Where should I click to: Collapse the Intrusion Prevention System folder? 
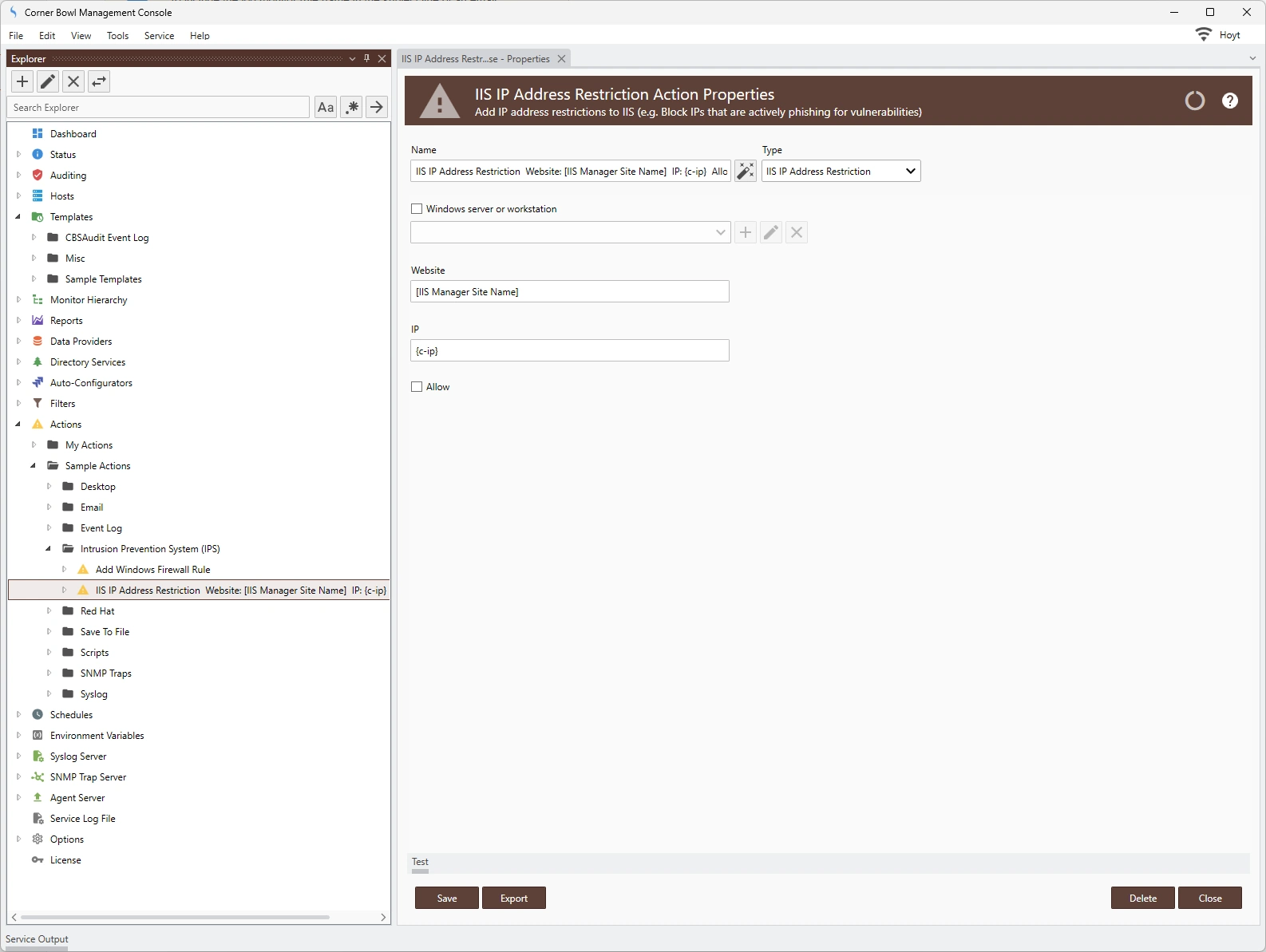click(x=49, y=549)
